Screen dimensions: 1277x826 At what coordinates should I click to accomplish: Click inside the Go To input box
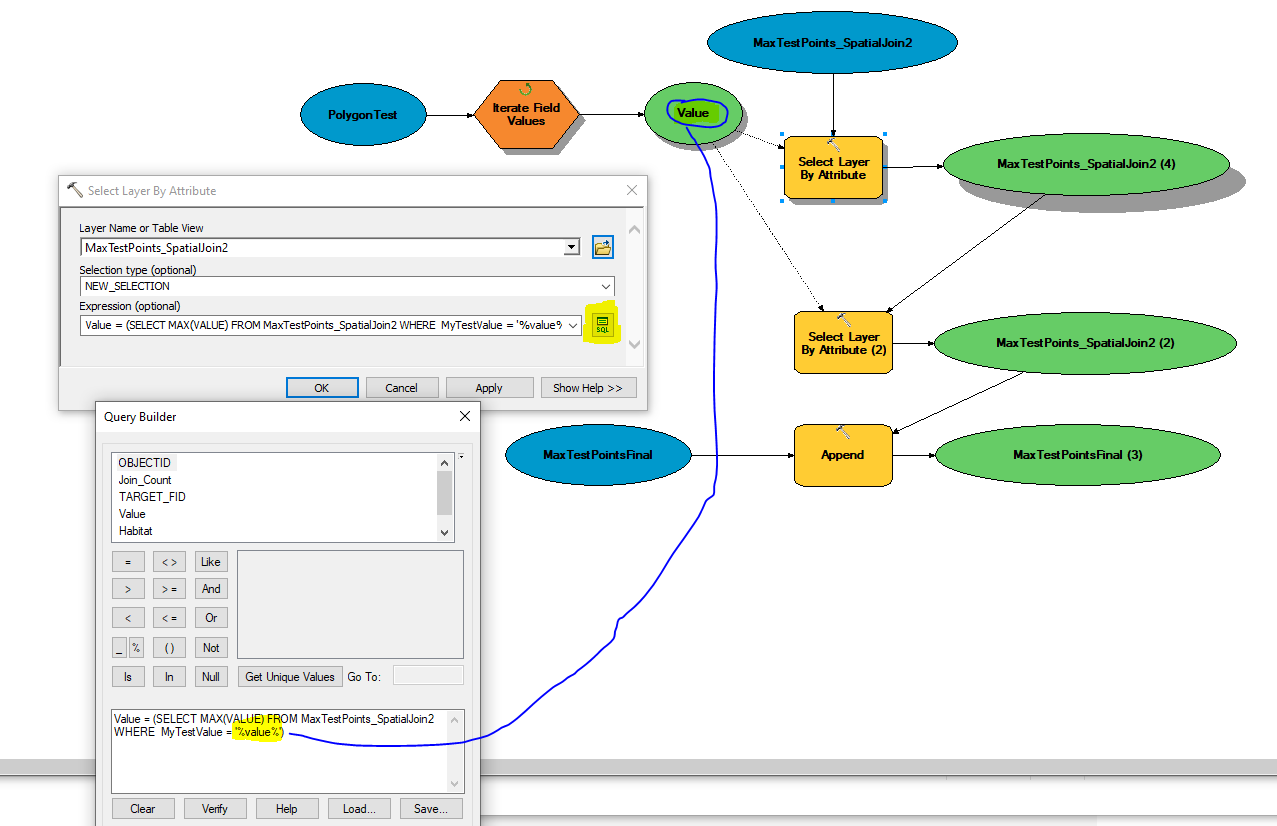427,675
